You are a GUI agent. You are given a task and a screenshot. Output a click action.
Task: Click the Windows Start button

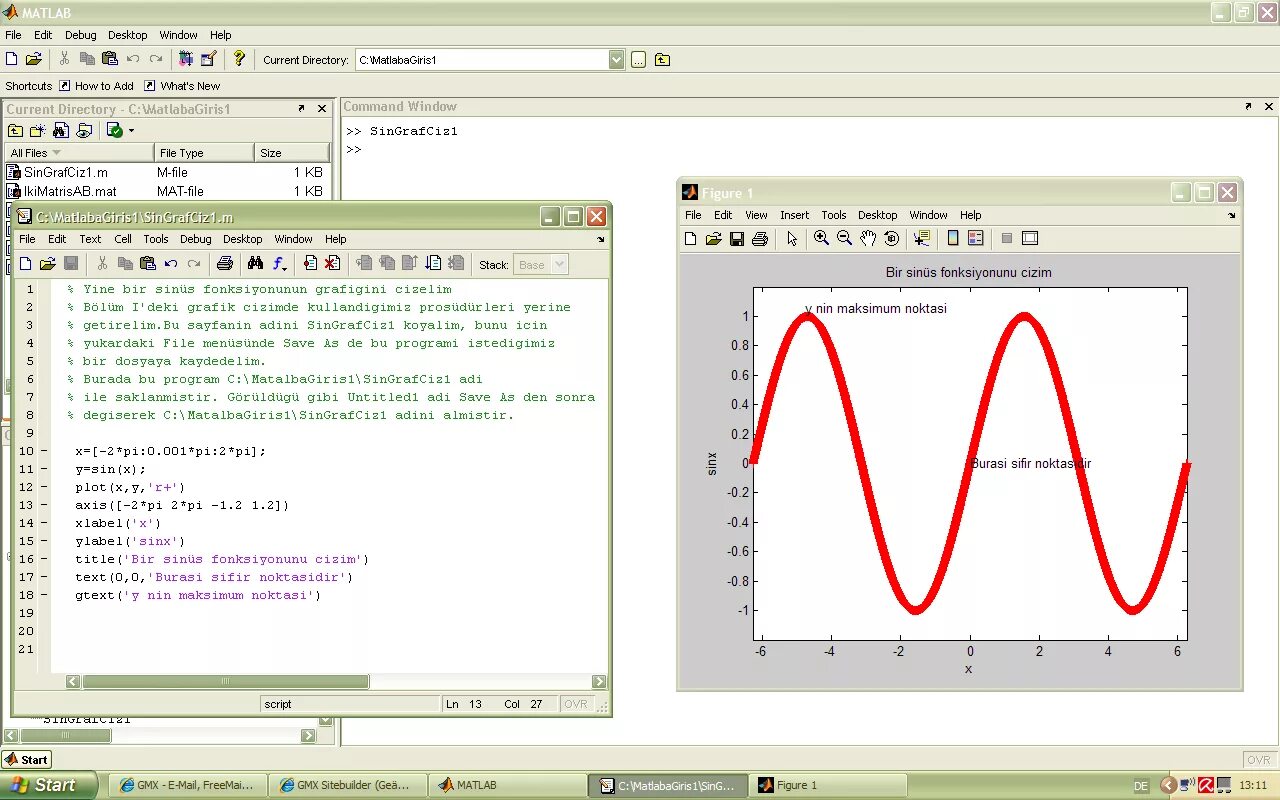pyautogui.click(x=48, y=785)
